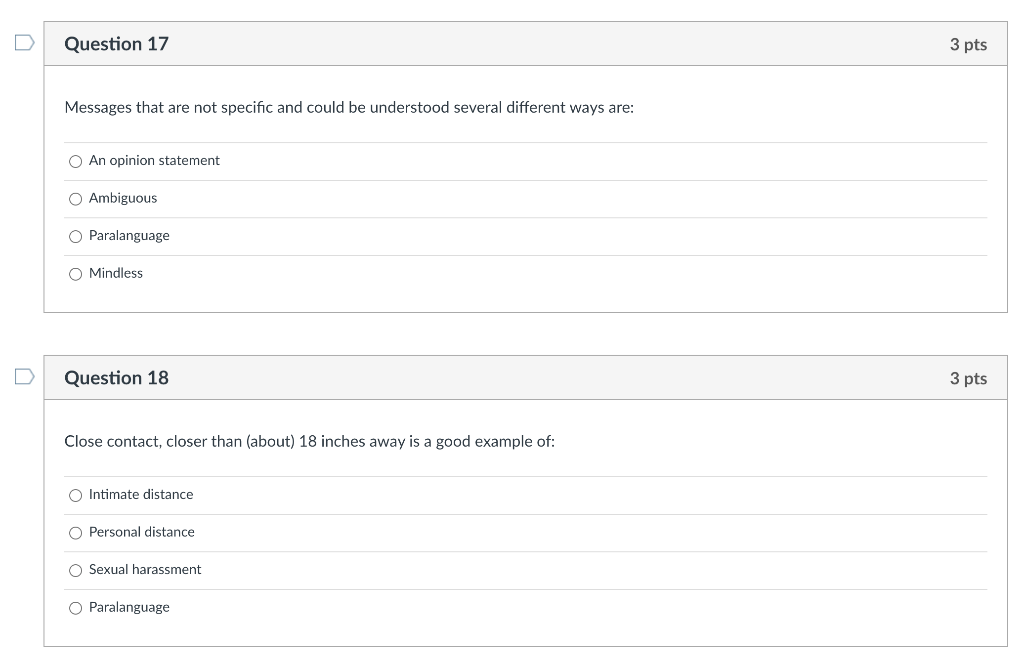Screen dimensions: 1024x665
Task: Click the 'Ambiguous' answer label text
Action: click(x=123, y=198)
